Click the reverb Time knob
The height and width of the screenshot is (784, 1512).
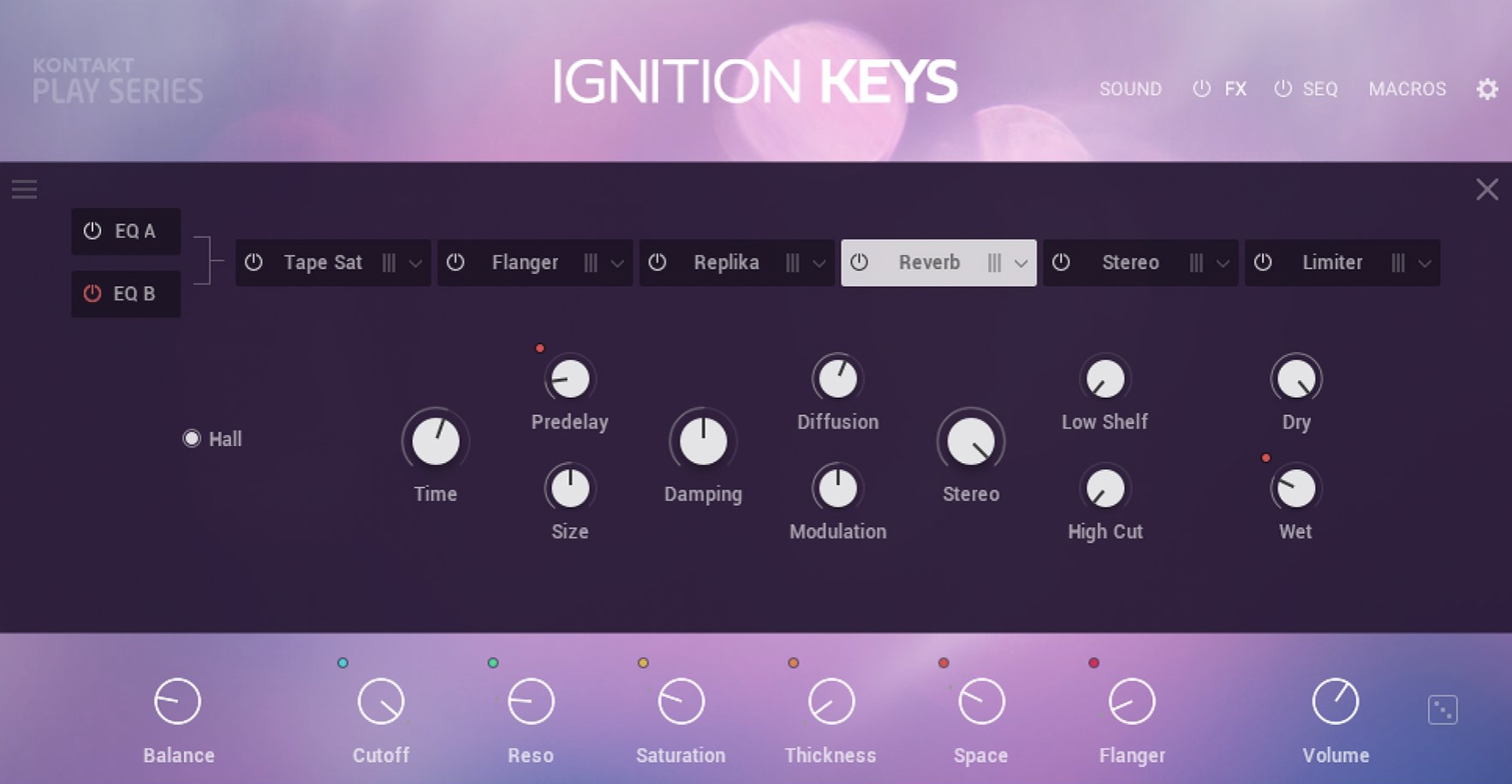(x=436, y=442)
